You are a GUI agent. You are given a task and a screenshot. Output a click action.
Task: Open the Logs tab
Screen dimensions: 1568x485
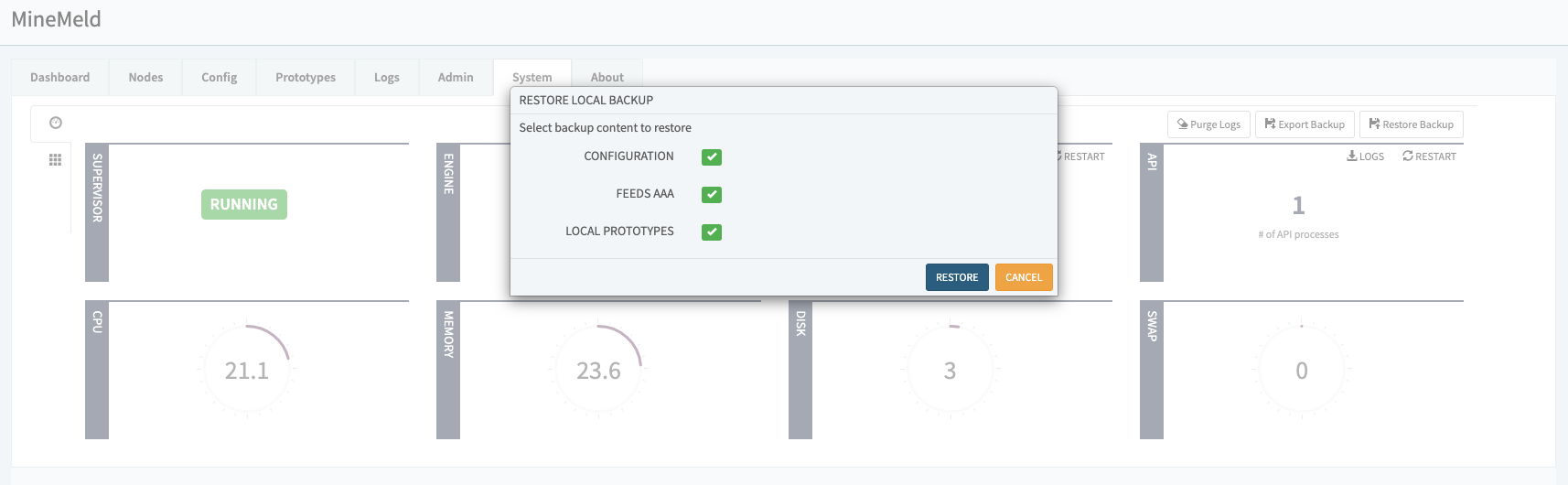[x=387, y=78]
